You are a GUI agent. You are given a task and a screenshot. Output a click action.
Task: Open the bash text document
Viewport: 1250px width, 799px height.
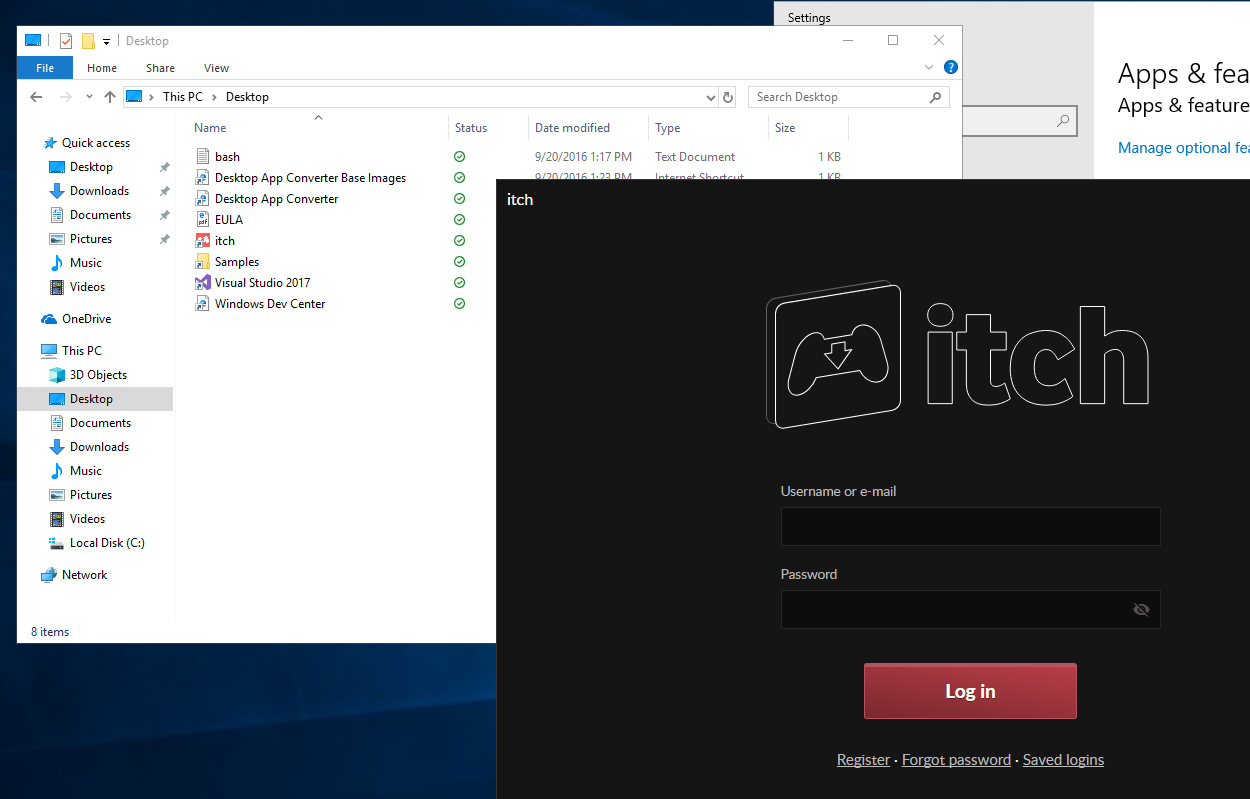227,156
